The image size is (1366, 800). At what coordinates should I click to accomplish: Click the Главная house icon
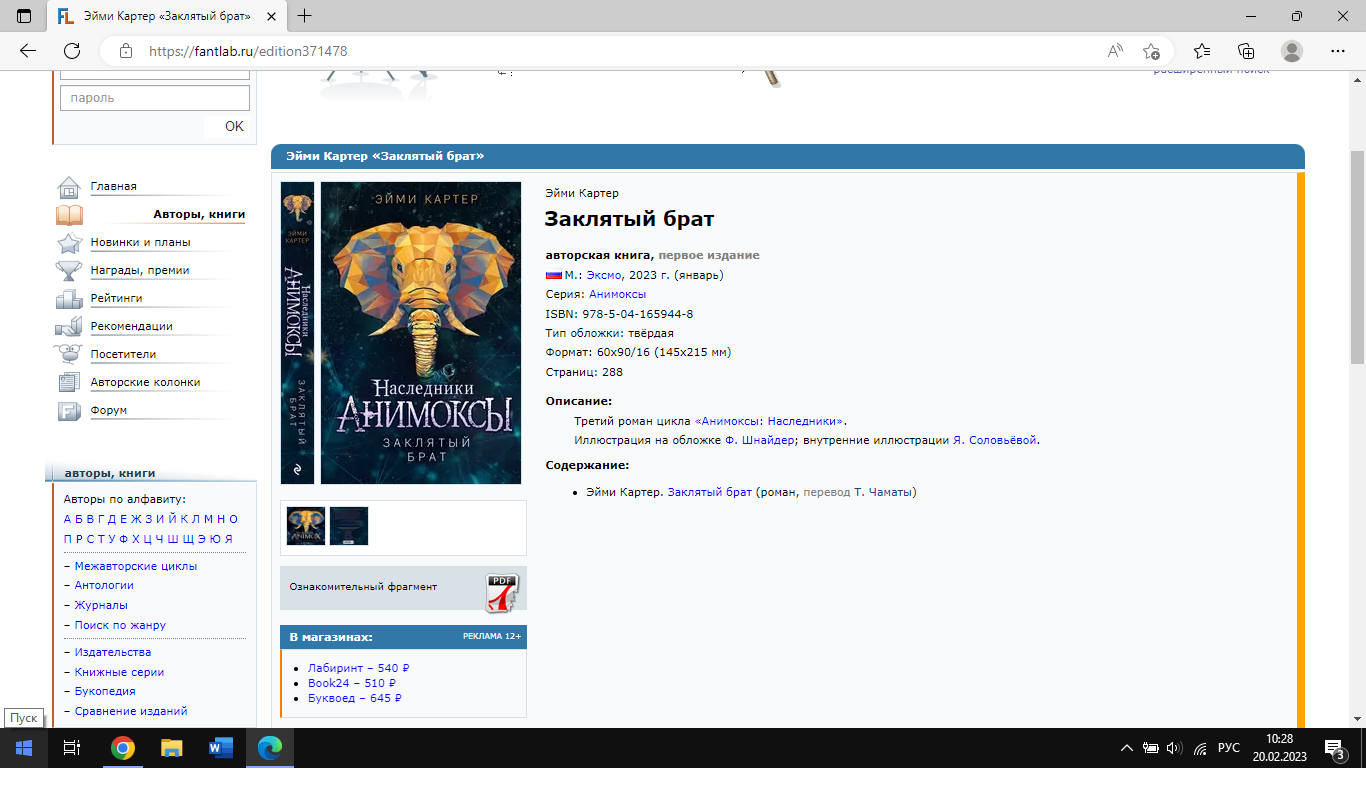pos(69,187)
